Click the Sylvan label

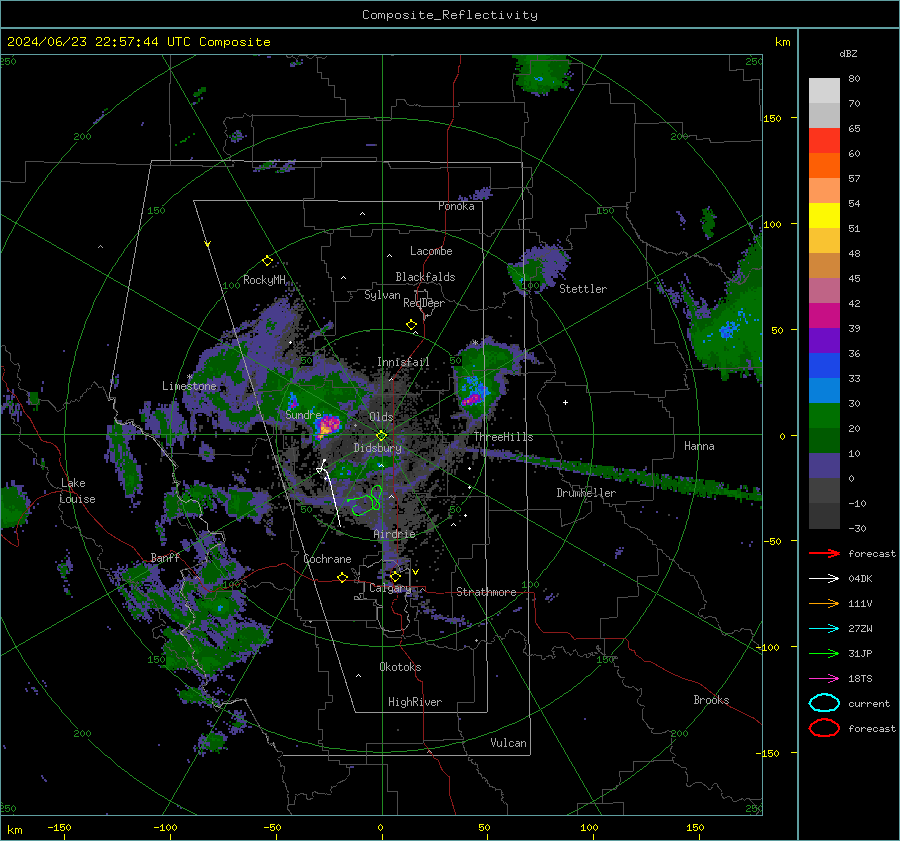pyautogui.click(x=382, y=295)
